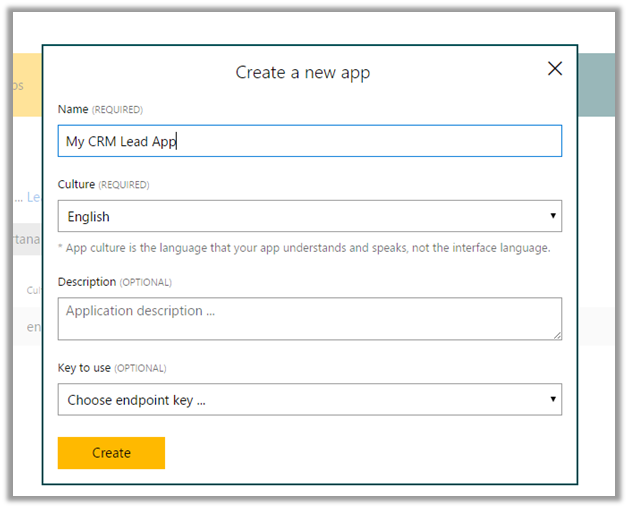Click the Name field containing My CRM Lead App

(x=310, y=141)
